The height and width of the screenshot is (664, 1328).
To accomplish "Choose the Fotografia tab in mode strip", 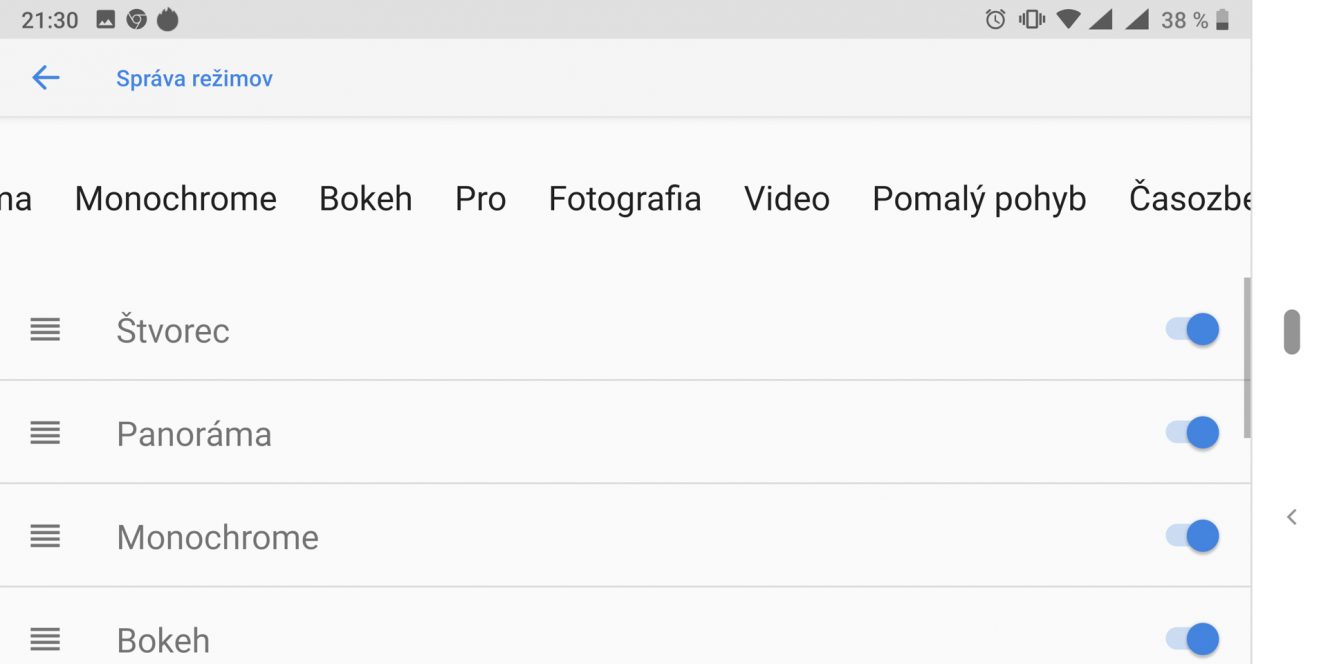I will pyautogui.click(x=625, y=199).
